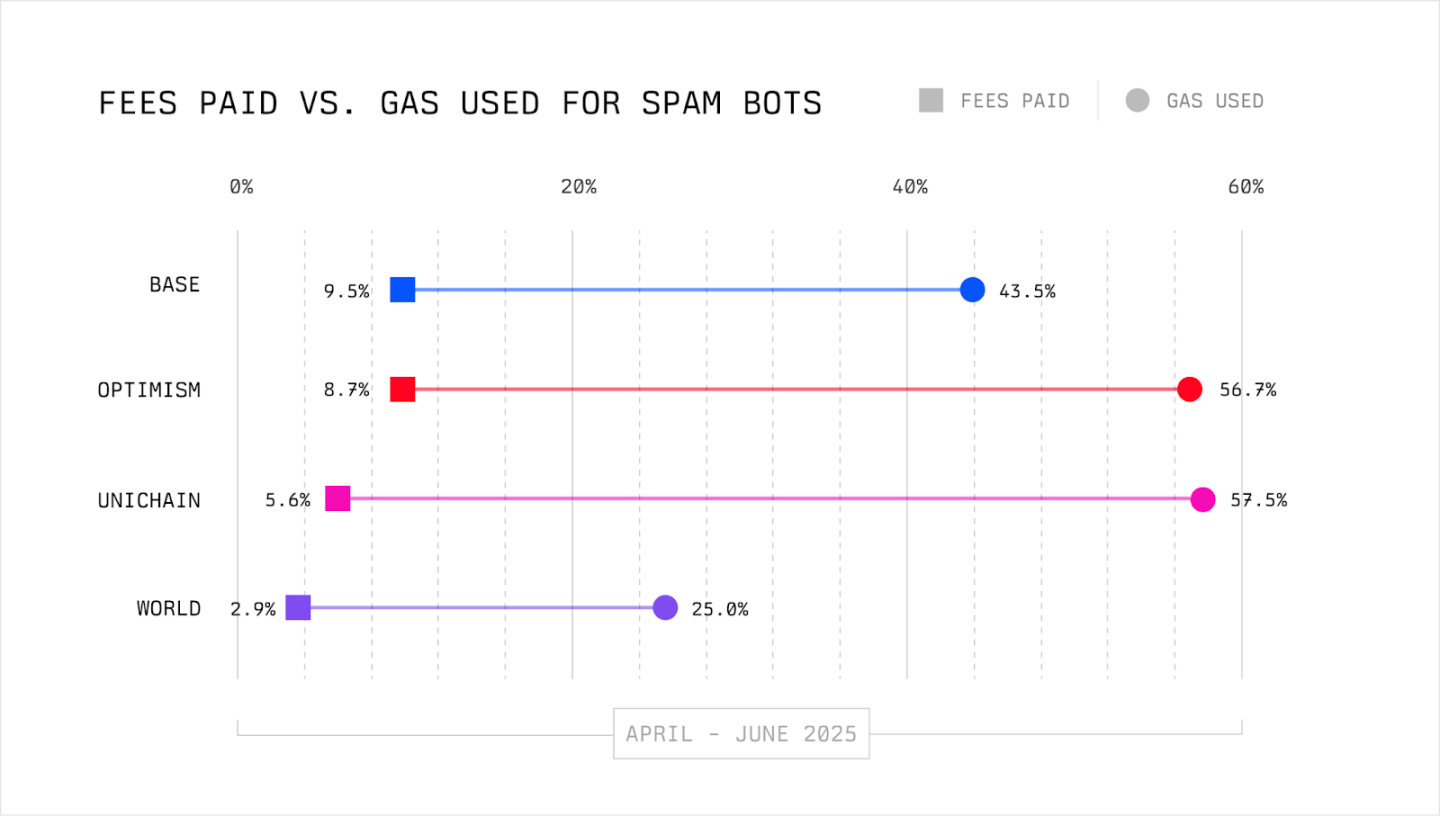Click the WORLD row label
Image resolution: width=1440 pixels, height=816 pixels.
coord(169,608)
